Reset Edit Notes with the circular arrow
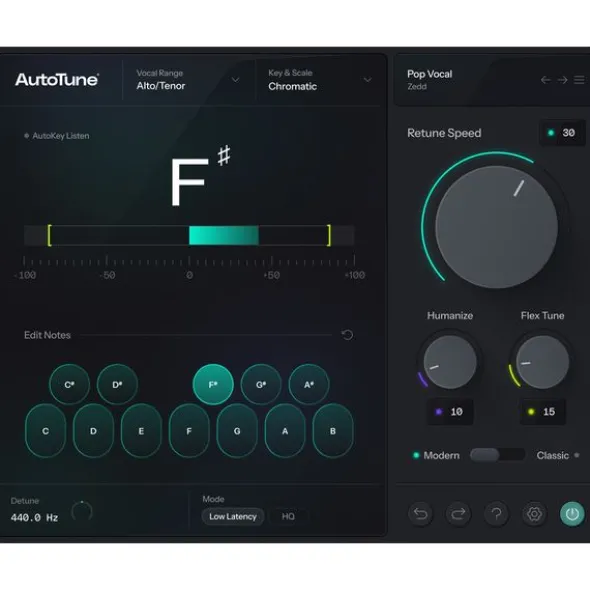 (x=347, y=335)
